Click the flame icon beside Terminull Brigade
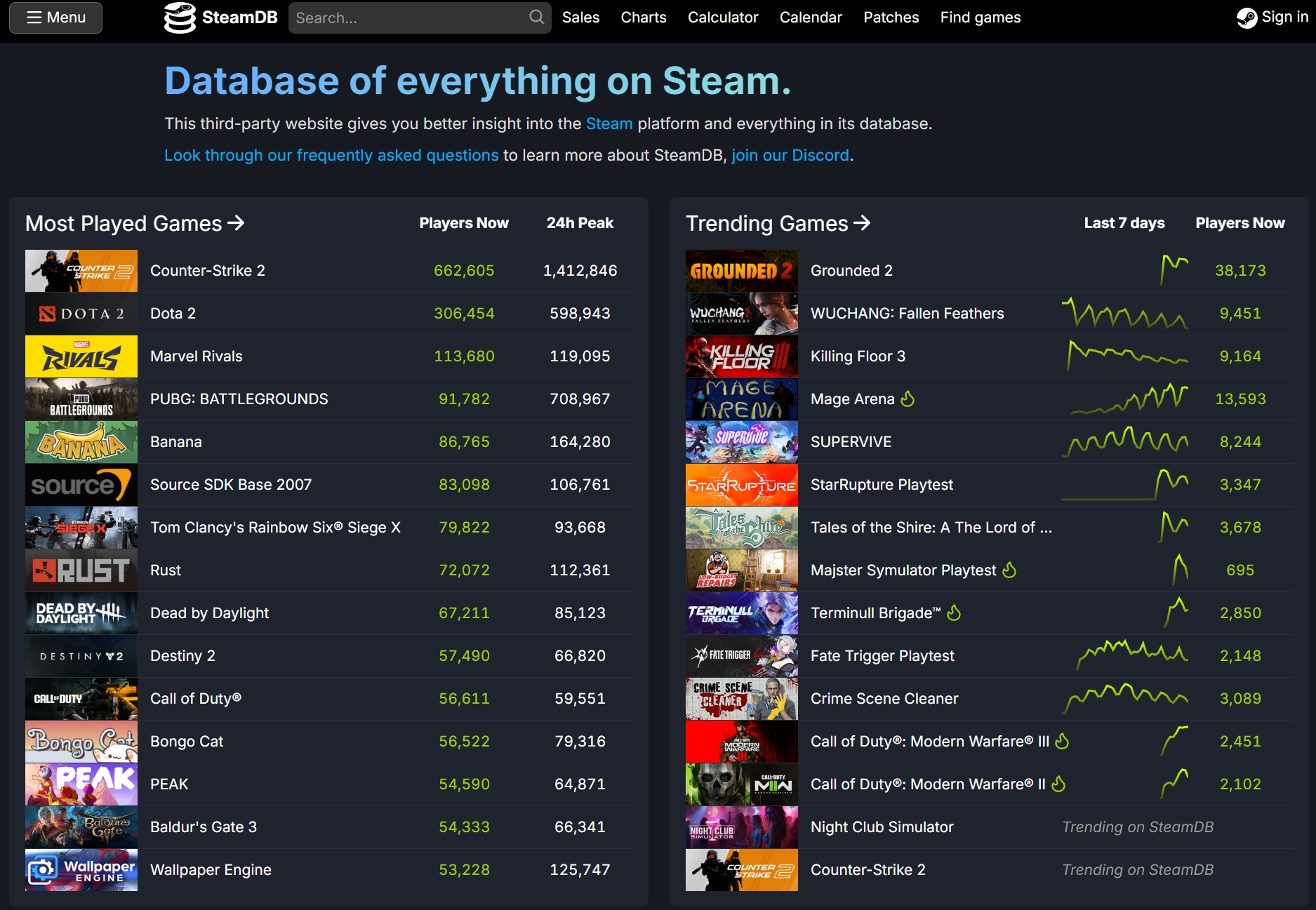The width and height of the screenshot is (1316, 910). click(954, 613)
